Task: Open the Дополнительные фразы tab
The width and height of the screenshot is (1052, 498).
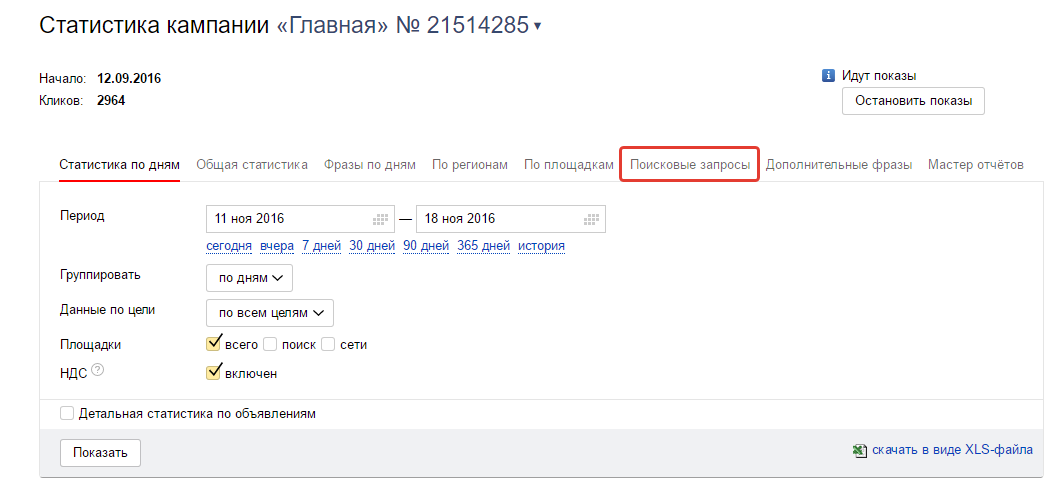Action: tap(839, 164)
